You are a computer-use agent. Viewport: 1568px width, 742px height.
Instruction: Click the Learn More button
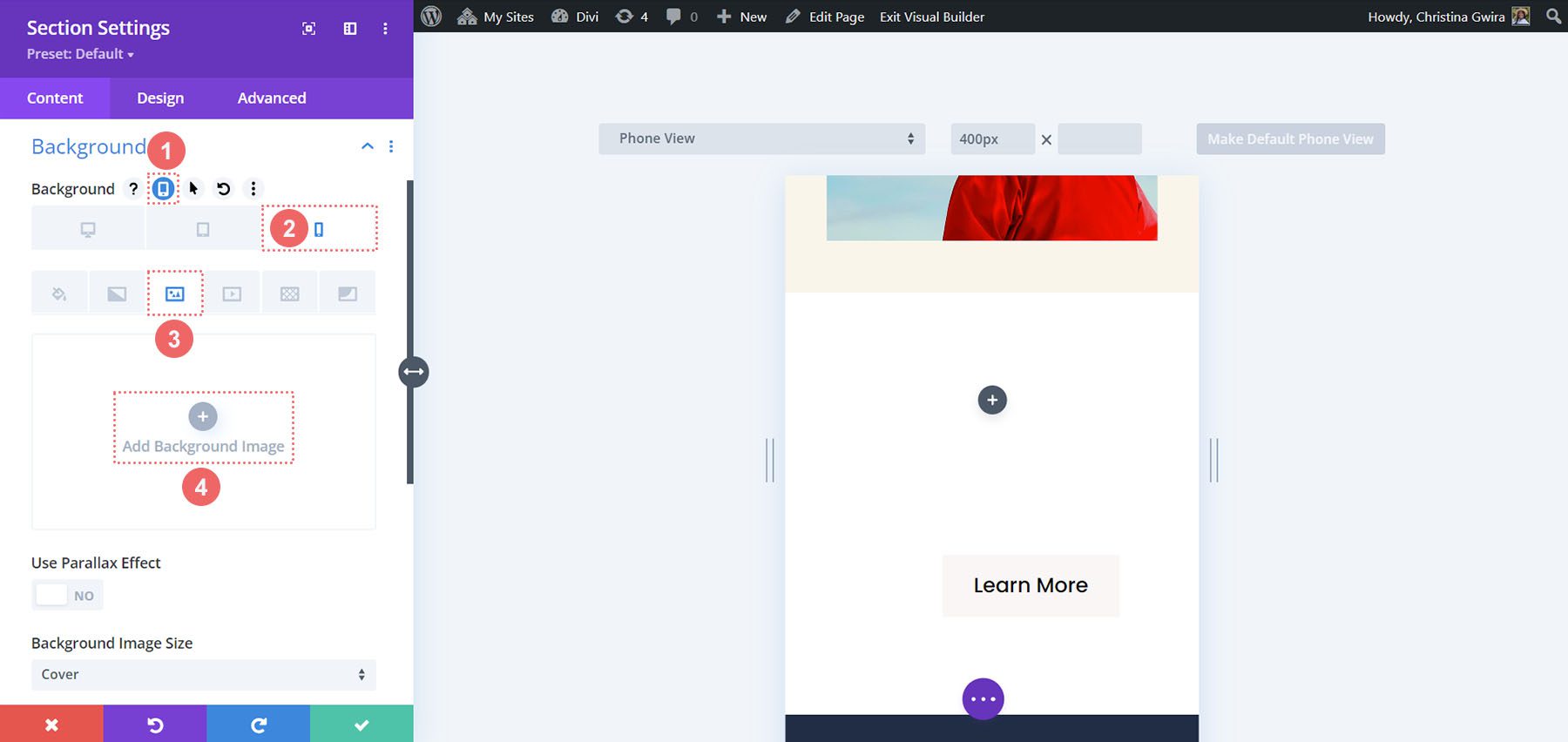pyautogui.click(x=1031, y=586)
